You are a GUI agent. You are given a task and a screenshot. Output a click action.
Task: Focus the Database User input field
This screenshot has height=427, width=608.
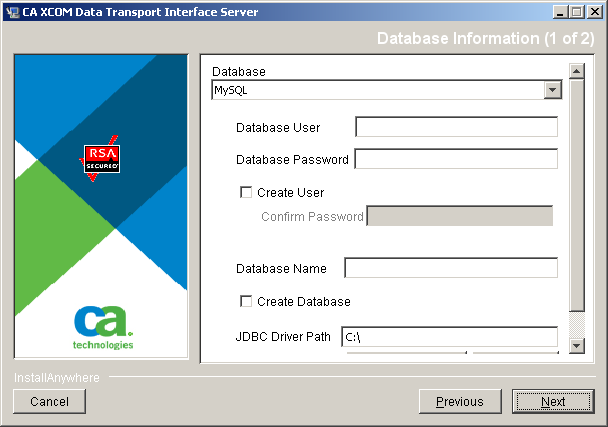tap(456, 127)
